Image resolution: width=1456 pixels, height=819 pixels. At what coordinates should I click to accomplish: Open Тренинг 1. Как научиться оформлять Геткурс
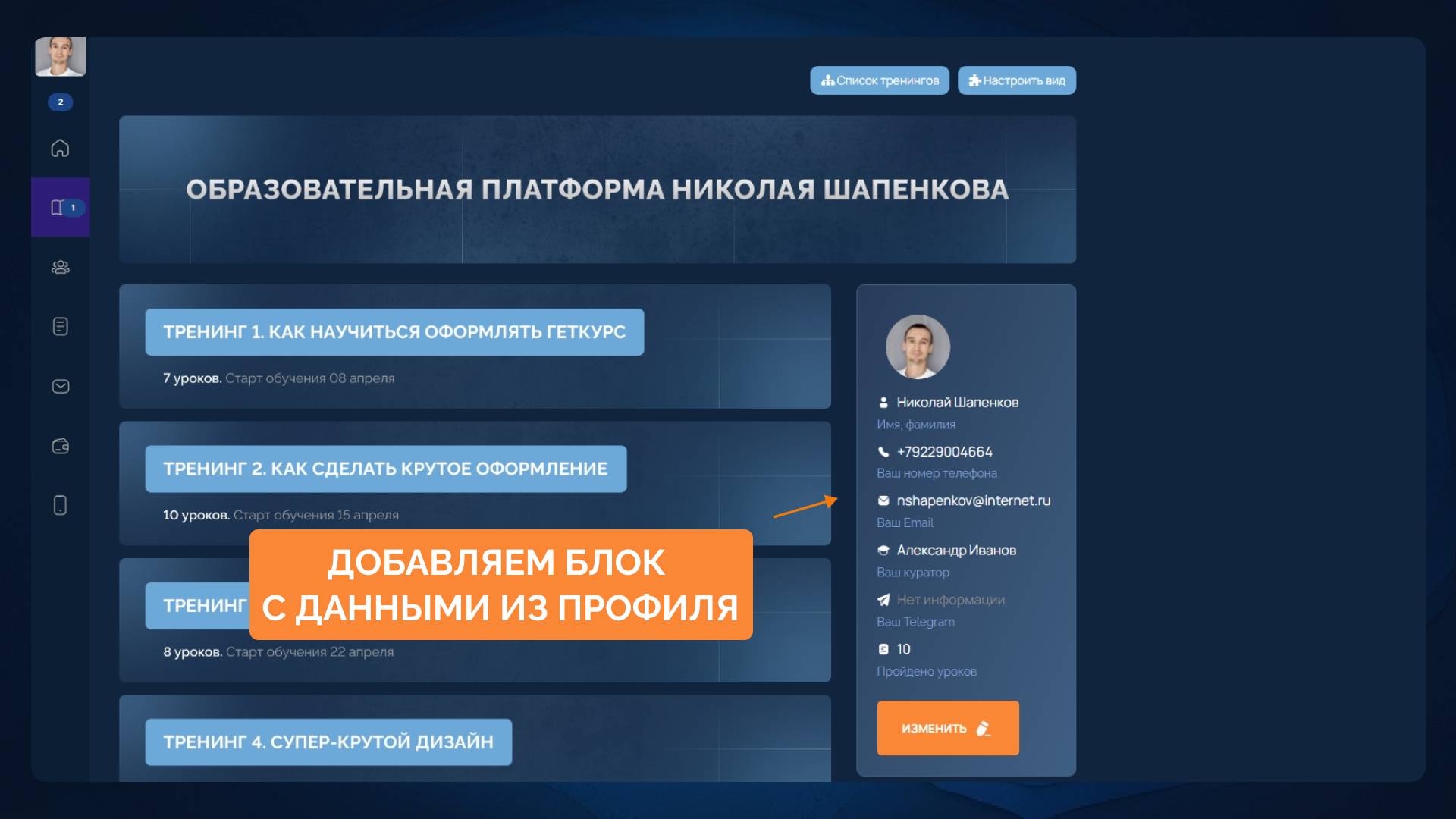(394, 332)
